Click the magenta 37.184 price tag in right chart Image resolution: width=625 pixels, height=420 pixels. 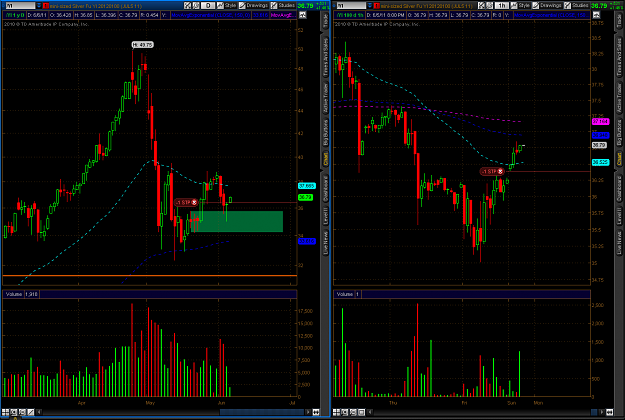click(600, 122)
